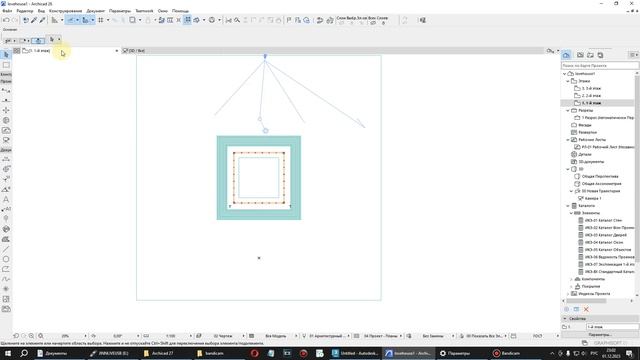Screen dimensions: 640x360
Task: Toggle the highlighted selection method button in Info Box
Action: pos(38,40)
